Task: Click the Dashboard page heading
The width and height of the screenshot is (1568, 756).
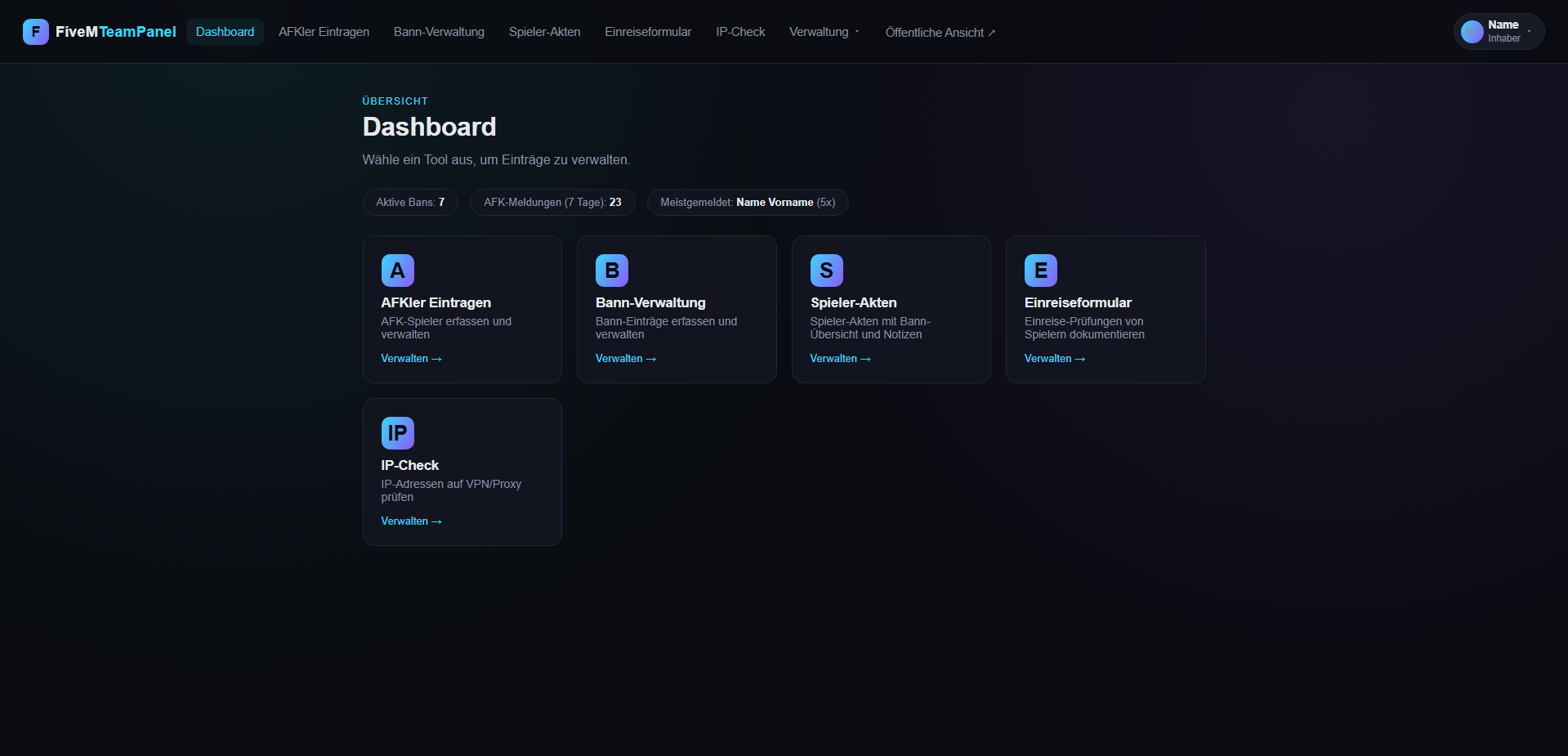Action: pyautogui.click(x=429, y=127)
